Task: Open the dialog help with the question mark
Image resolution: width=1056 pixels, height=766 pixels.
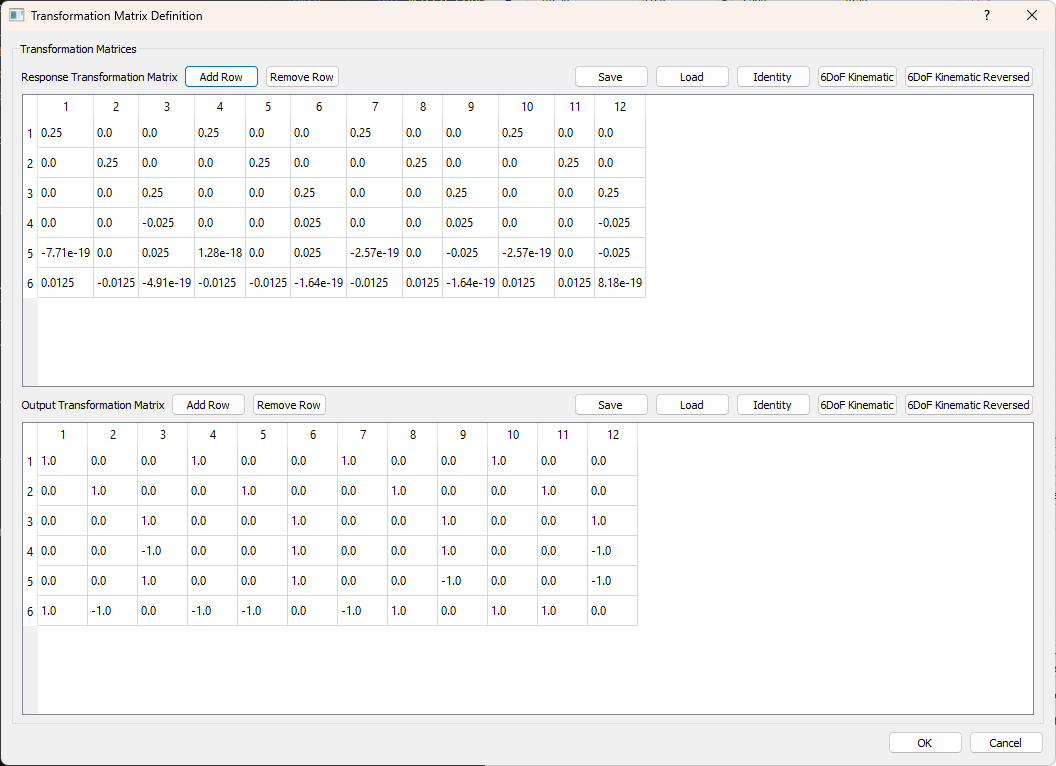Action: pyautogui.click(x=986, y=15)
